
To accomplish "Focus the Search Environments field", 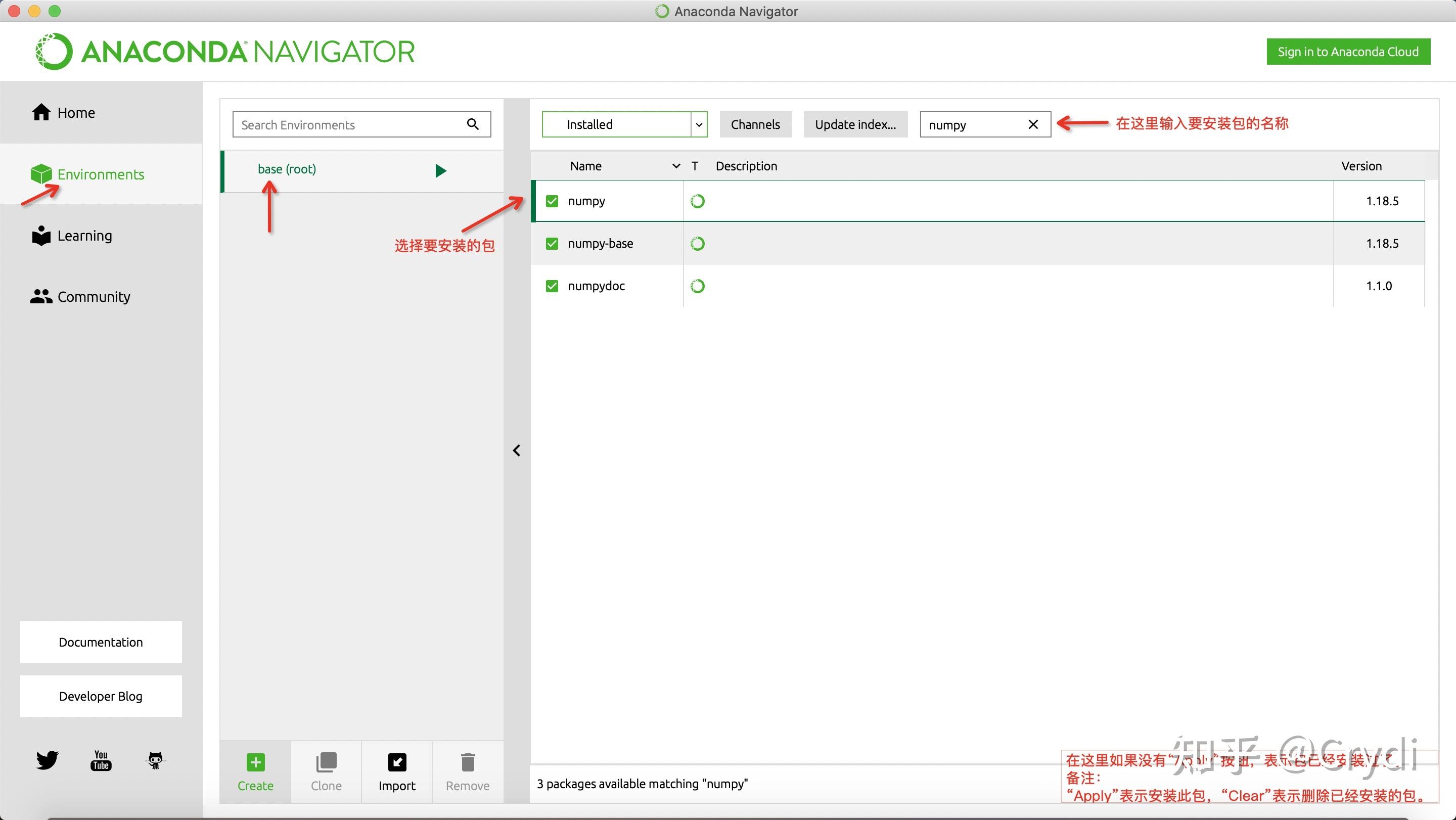I will (362, 124).
